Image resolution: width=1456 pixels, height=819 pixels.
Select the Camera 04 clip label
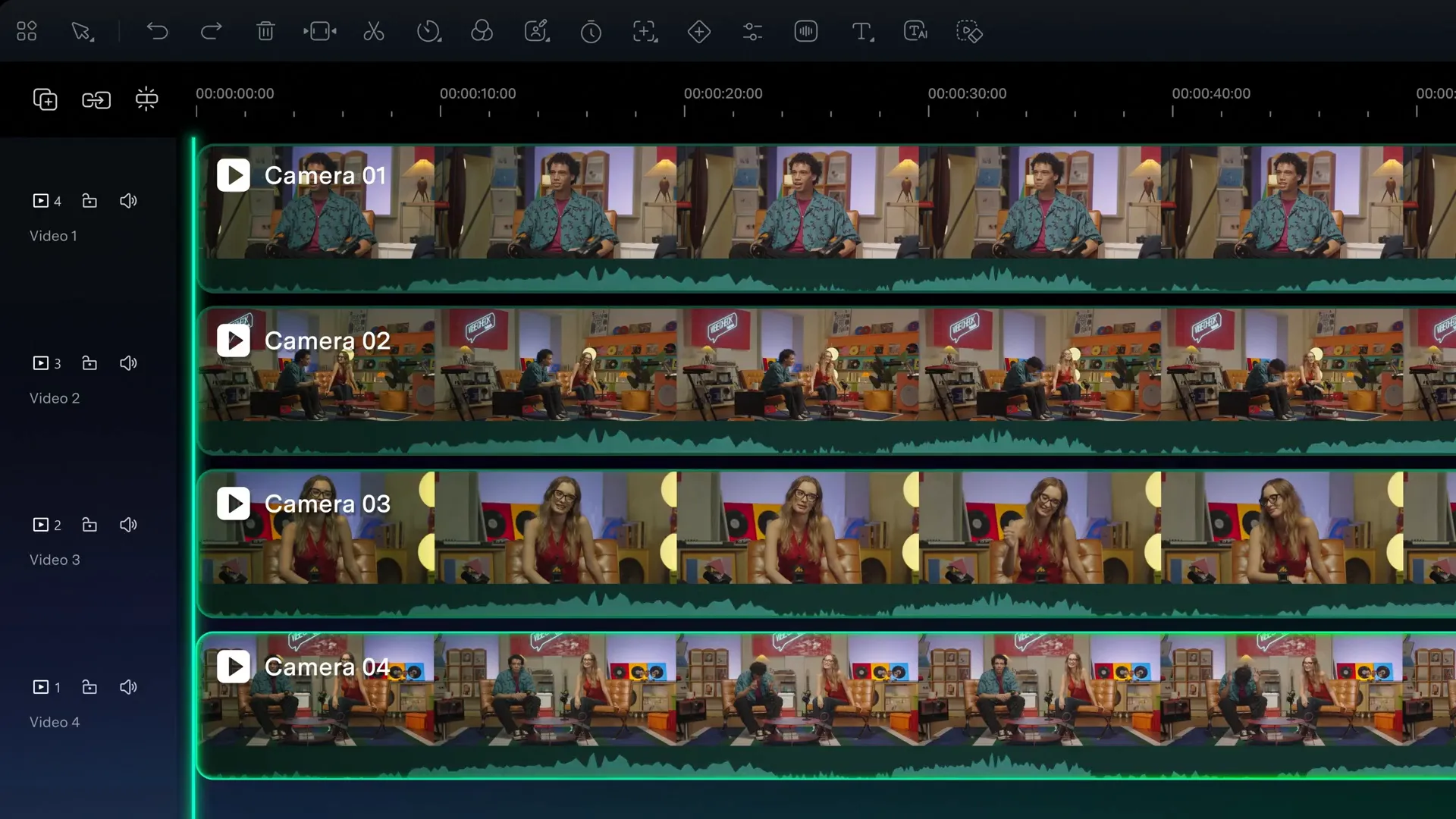point(327,667)
